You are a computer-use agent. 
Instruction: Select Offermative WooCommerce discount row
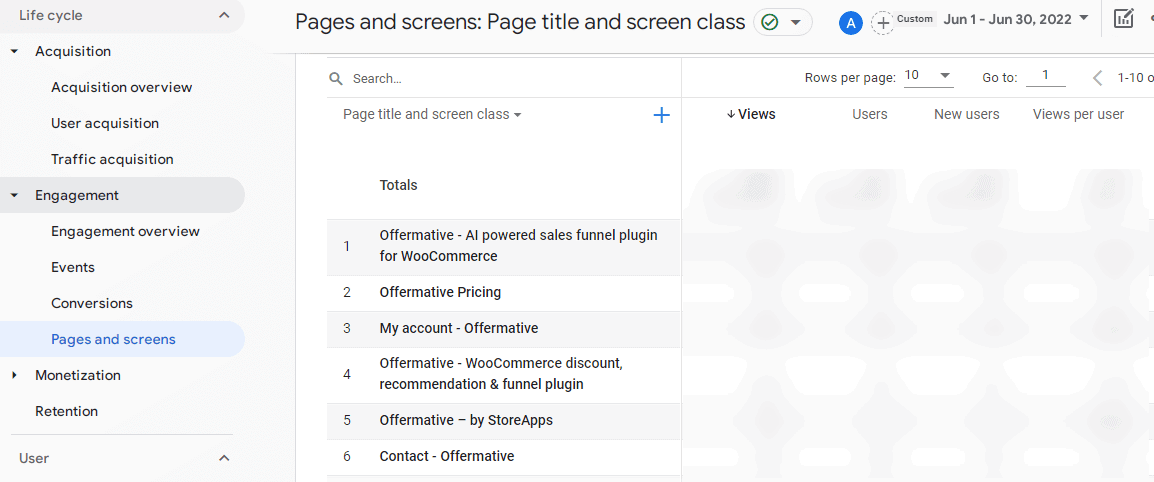pyautogui.click(x=504, y=375)
